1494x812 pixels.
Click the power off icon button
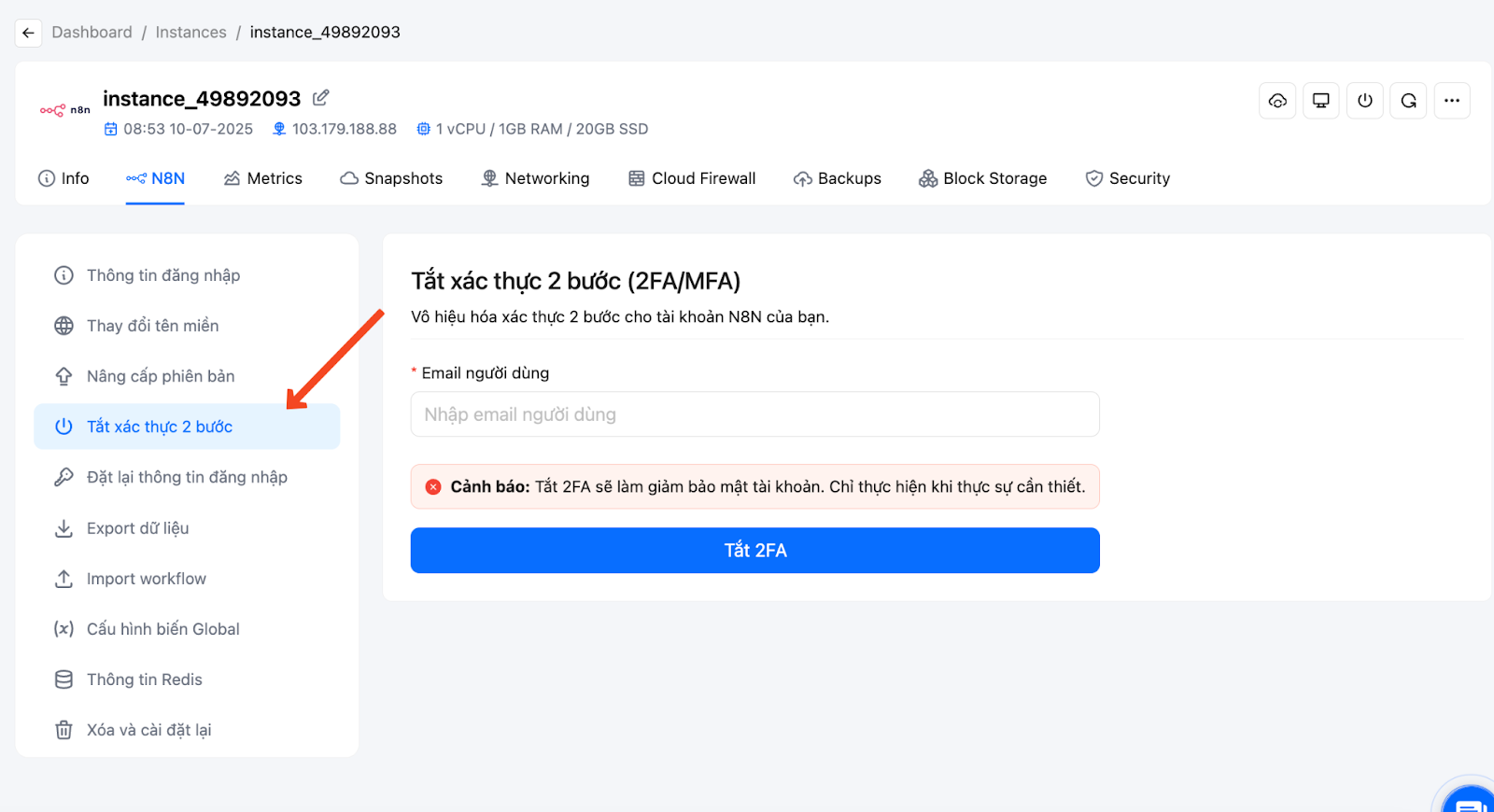point(1365,101)
